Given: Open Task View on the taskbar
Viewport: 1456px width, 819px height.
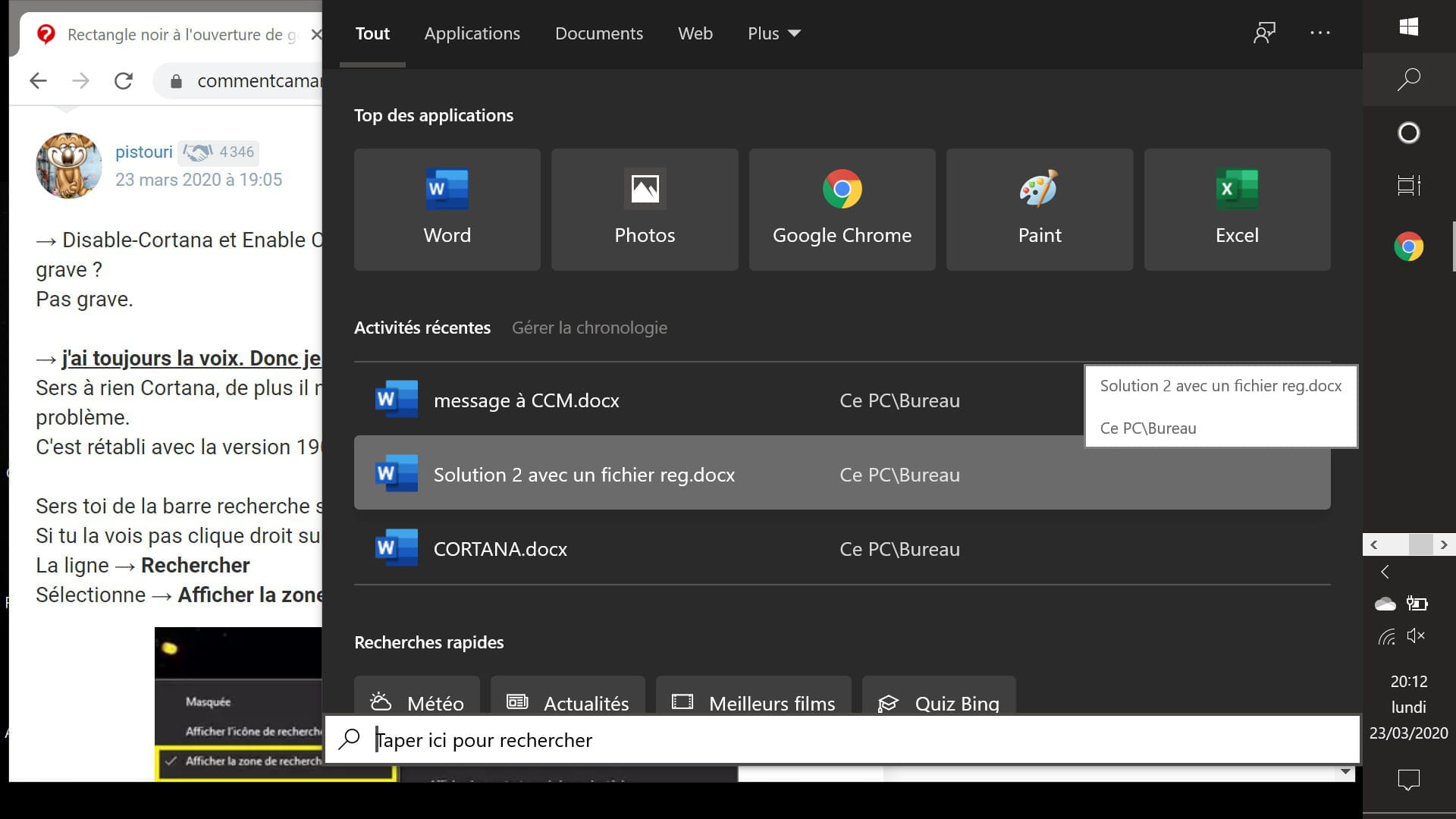Looking at the screenshot, I should 1408,185.
